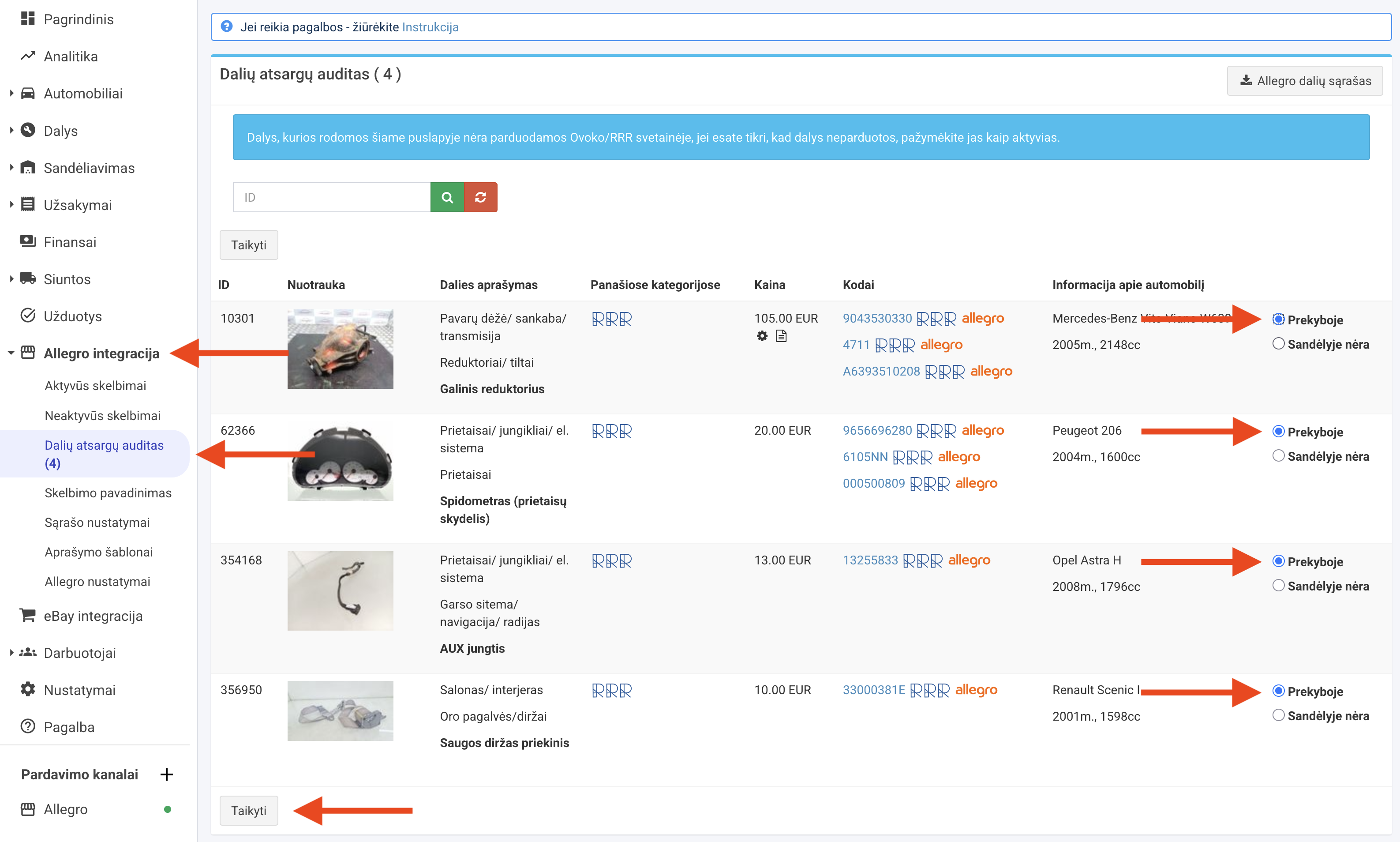Click the green search magnifier button
This screenshot has width=1400, height=842.
(447, 197)
